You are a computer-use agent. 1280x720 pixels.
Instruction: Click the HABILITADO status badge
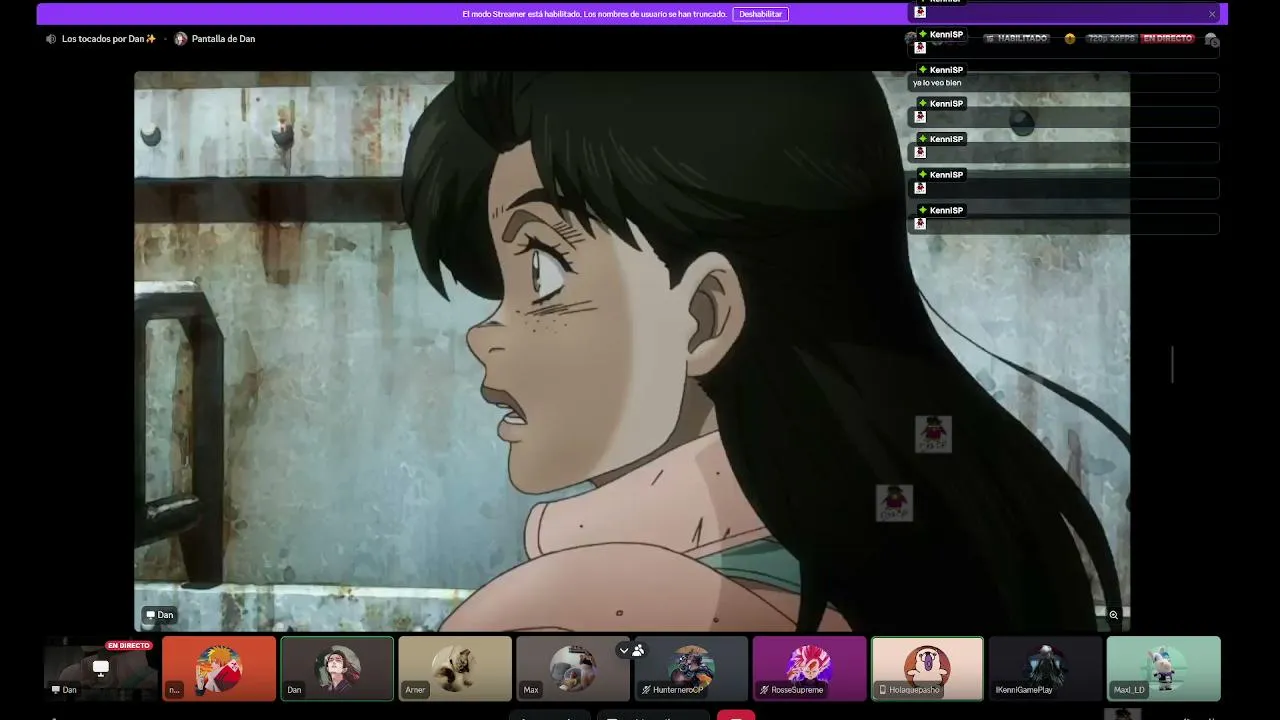click(x=1017, y=39)
